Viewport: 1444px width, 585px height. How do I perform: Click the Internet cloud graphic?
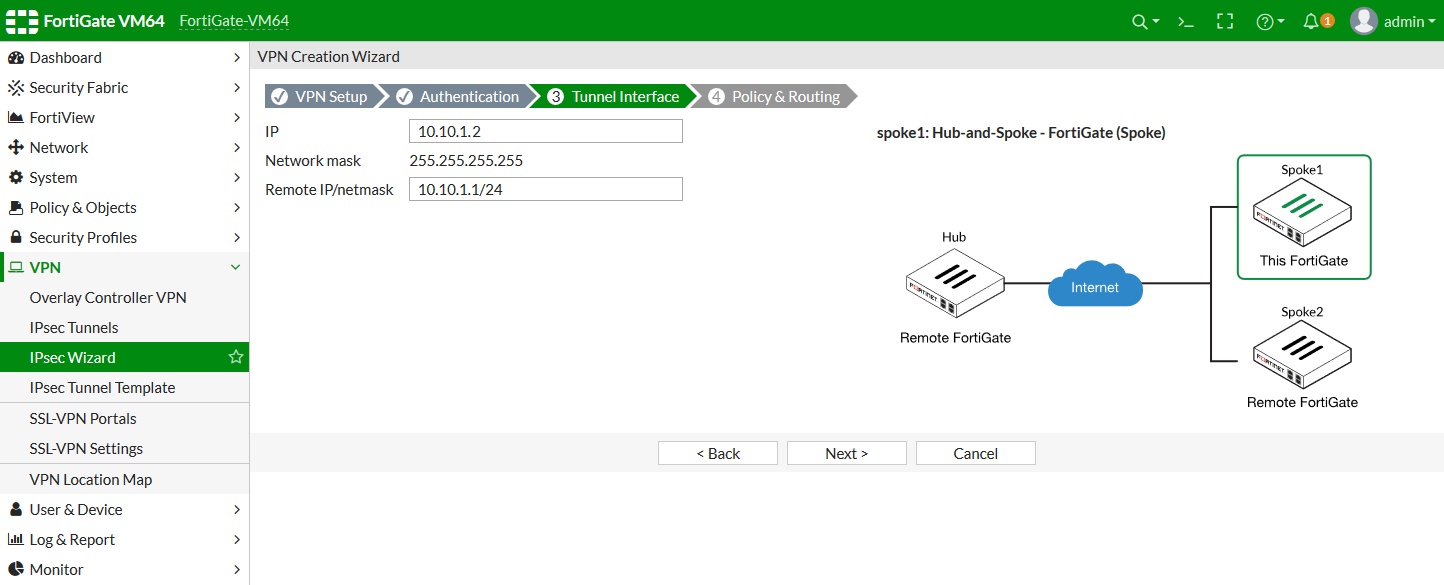pos(1095,284)
